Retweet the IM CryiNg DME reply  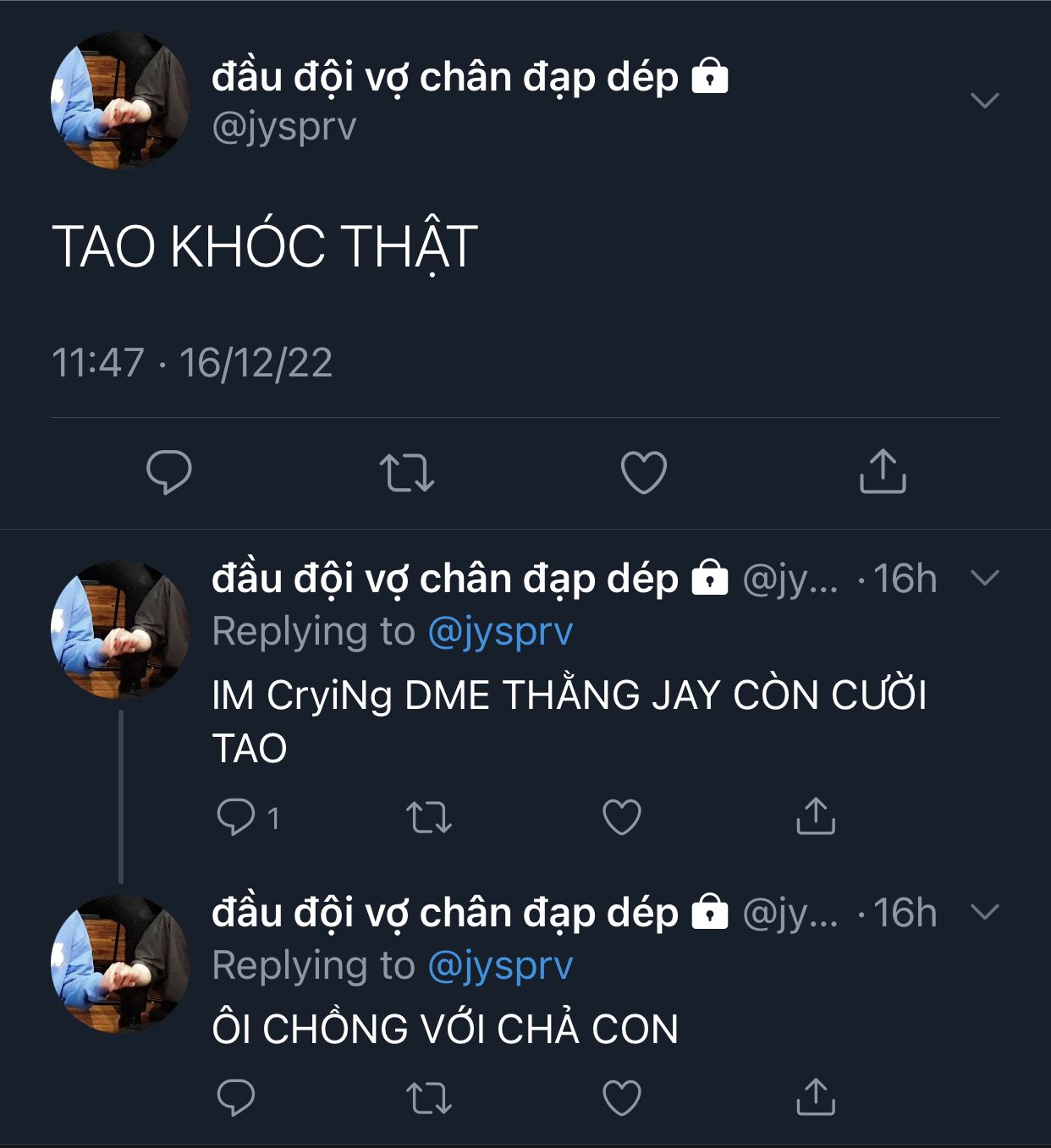pos(429,817)
